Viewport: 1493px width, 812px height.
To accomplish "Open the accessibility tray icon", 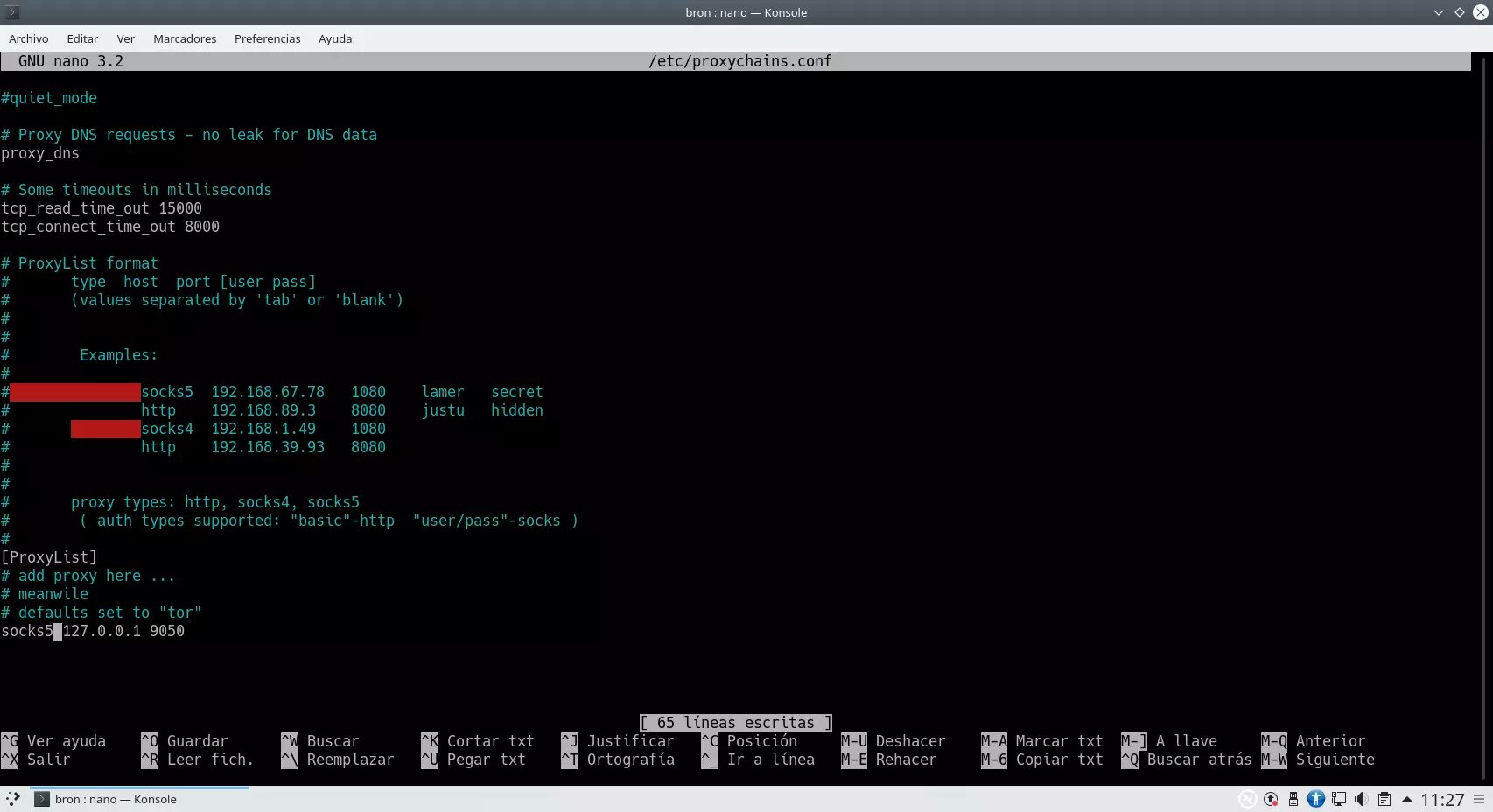I will pos(1315,799).
